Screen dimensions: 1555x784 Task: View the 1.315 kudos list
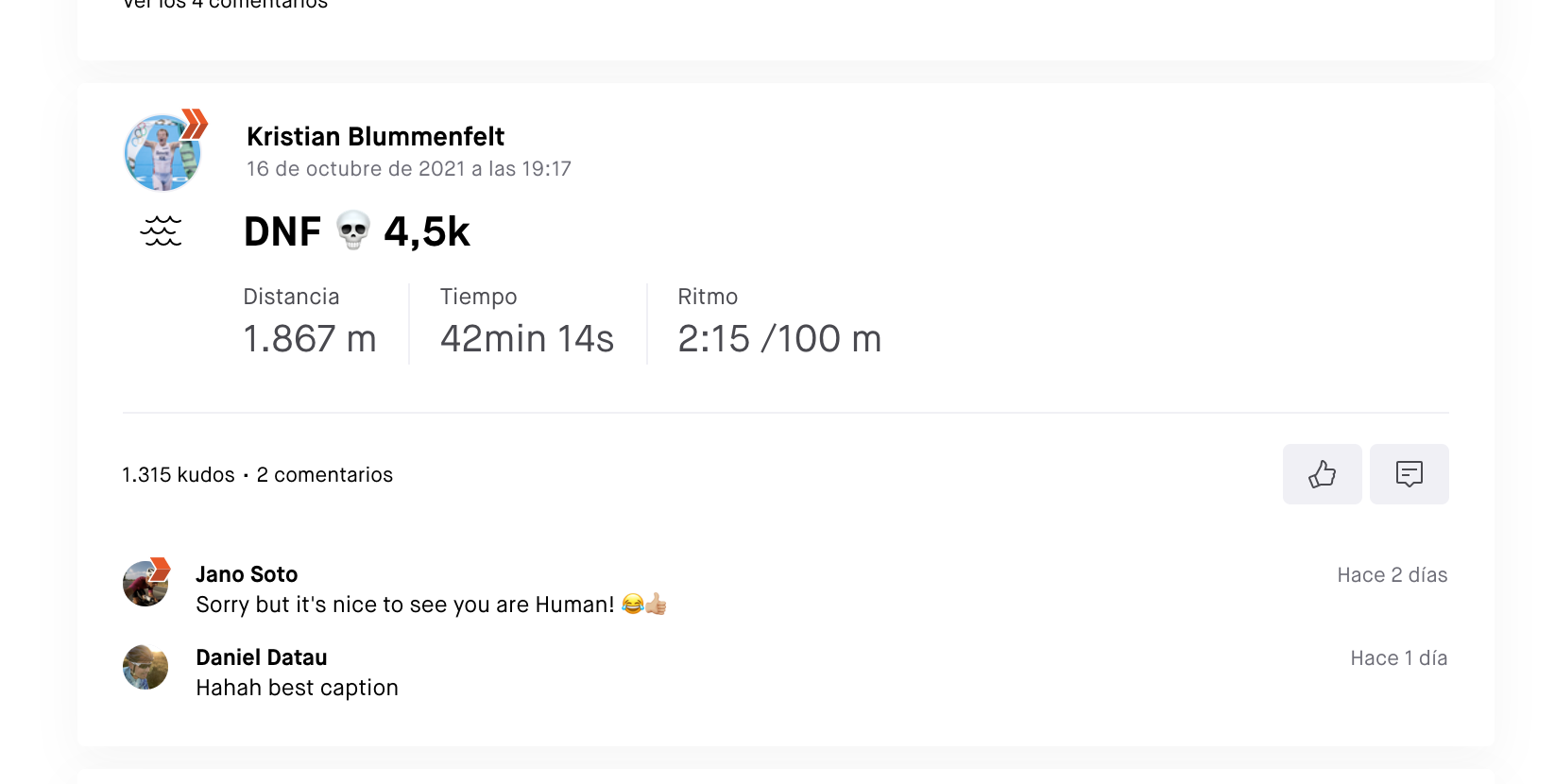pos(179,475)
